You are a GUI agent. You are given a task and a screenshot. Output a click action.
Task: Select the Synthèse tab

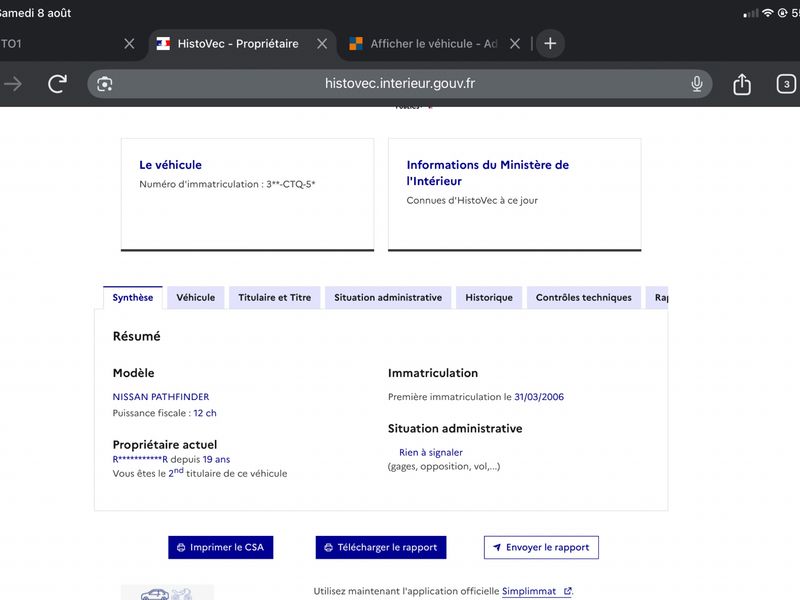point(133,297)
